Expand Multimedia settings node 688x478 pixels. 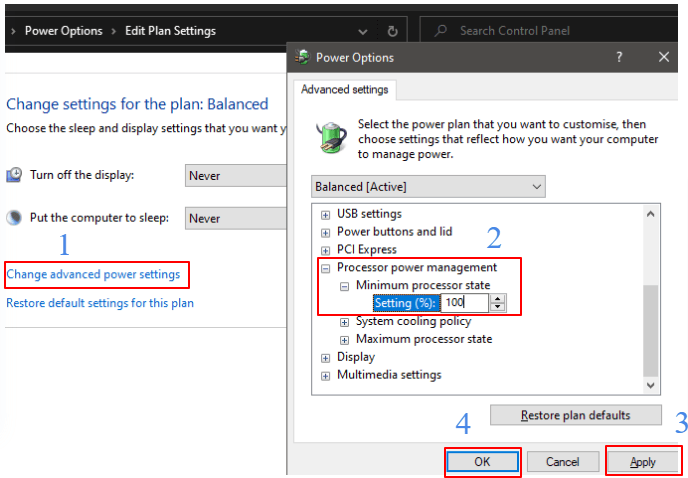[326, 377]
